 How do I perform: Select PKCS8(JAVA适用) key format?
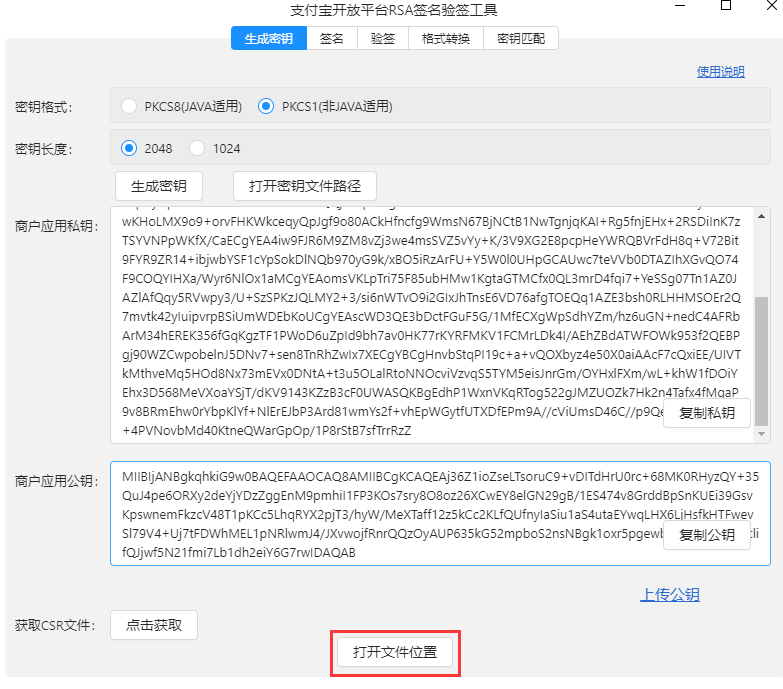click(129, 106)
